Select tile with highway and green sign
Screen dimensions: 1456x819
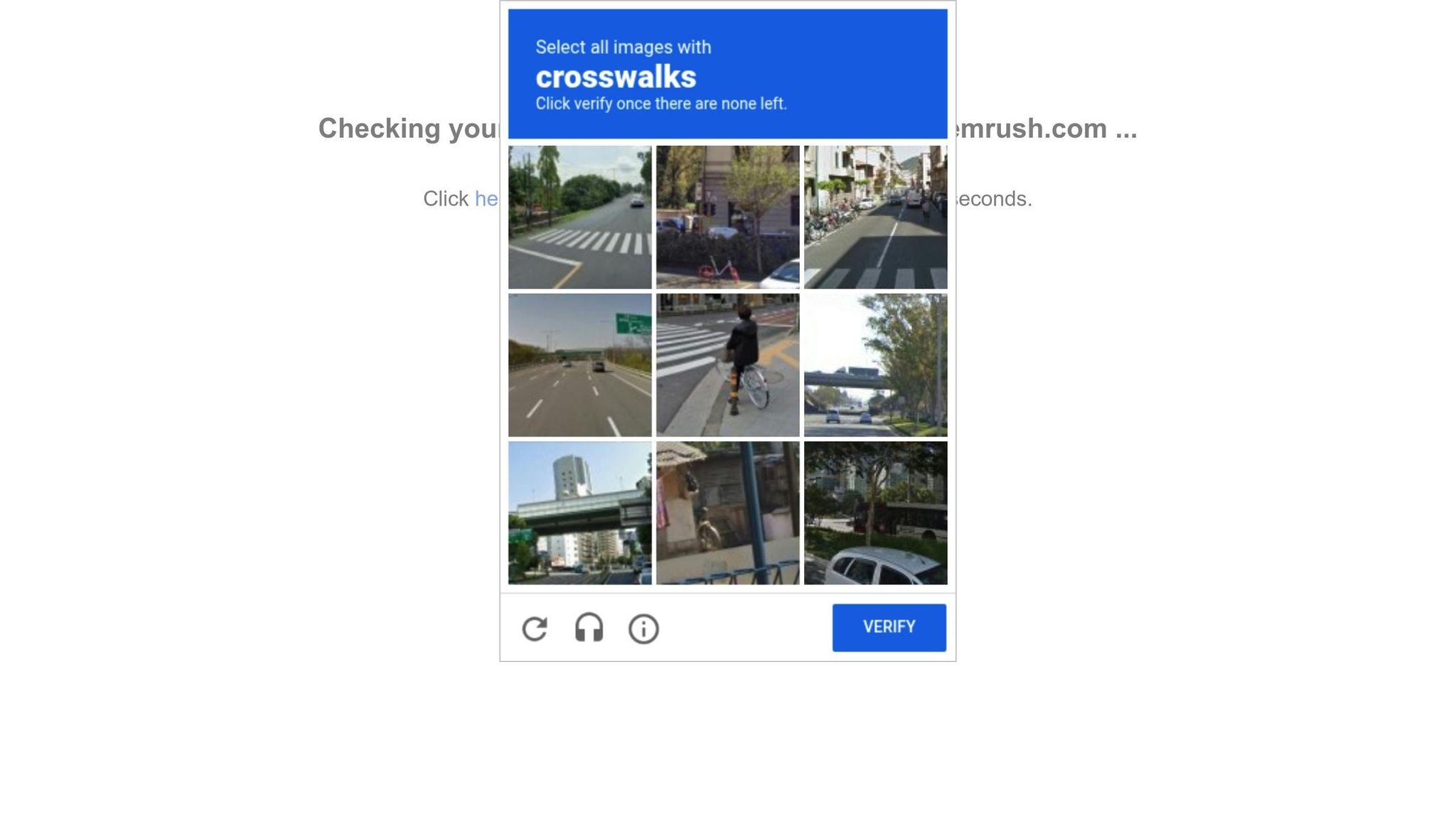tap(579, 365)
